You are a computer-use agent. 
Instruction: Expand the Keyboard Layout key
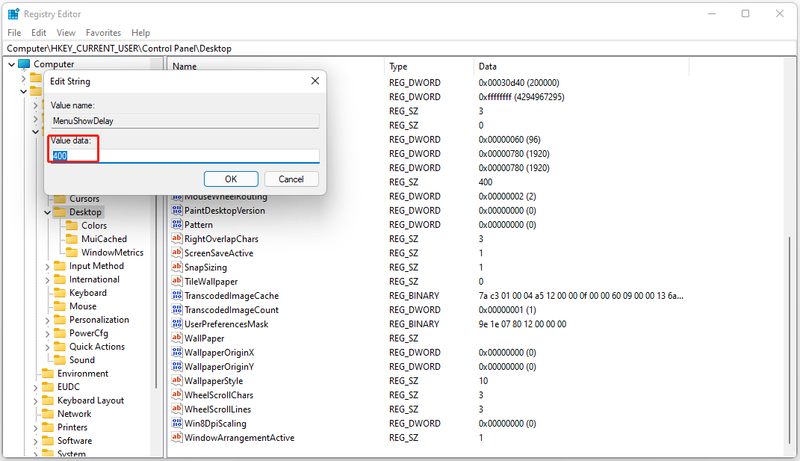(x=35, y=401)
